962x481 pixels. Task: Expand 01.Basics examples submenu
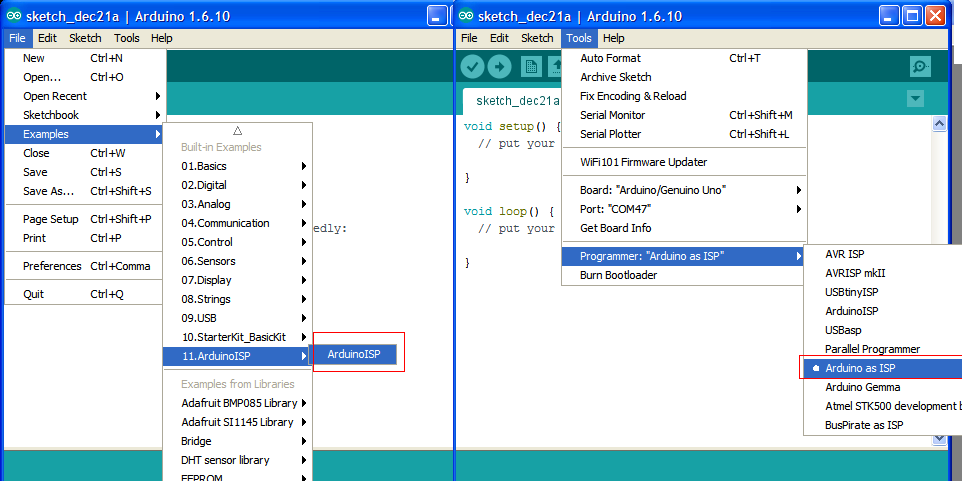(x=237, y=166)
